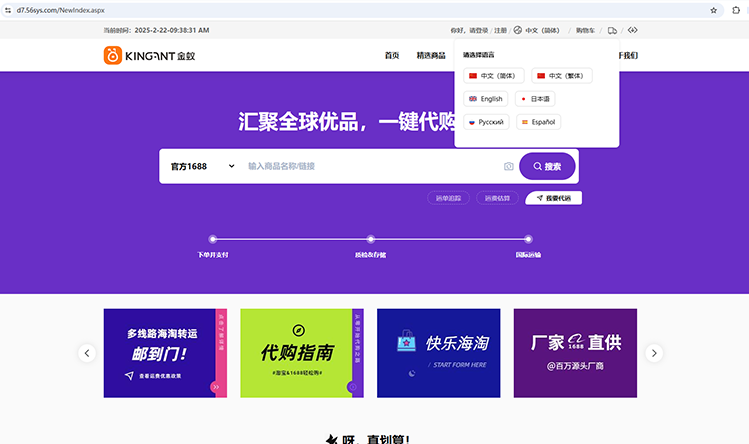Click the product name search input field
Viewport: 749px width, 444px height.
click(370, 166)
